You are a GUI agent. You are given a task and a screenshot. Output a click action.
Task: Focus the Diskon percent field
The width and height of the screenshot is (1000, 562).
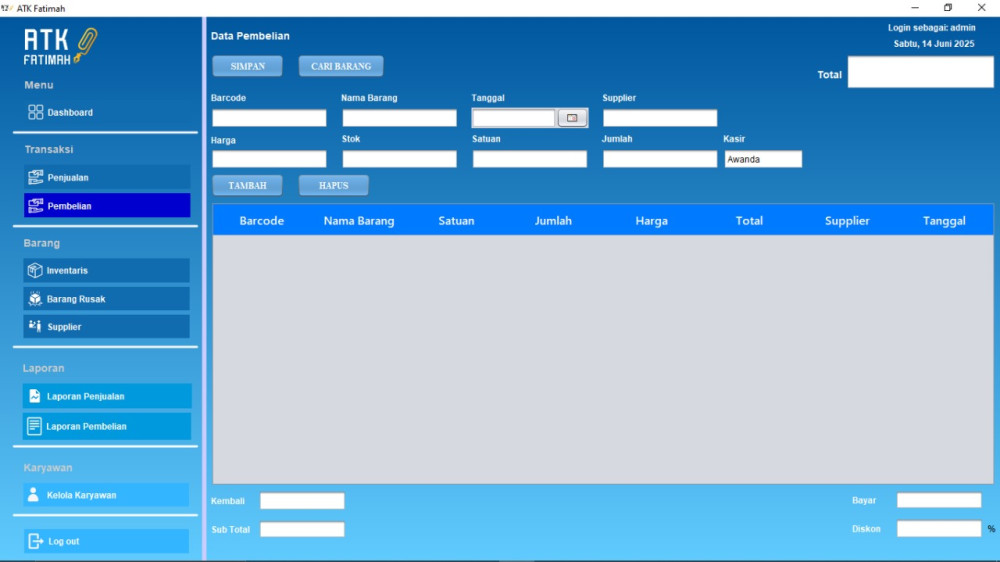939,529
